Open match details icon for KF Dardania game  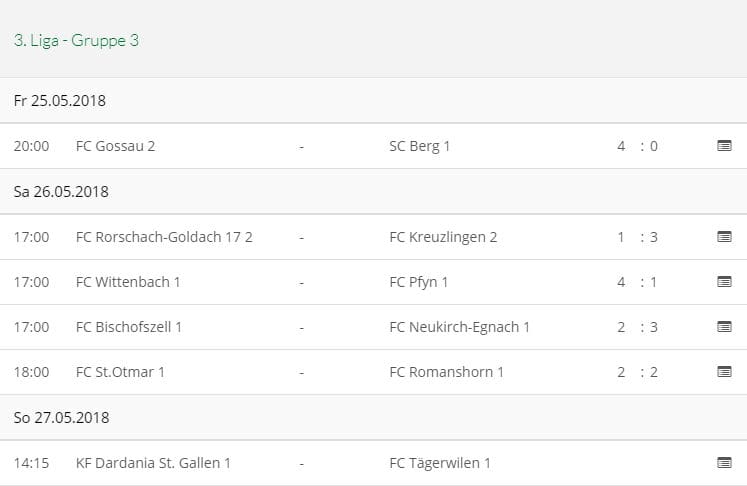point(724,463)
